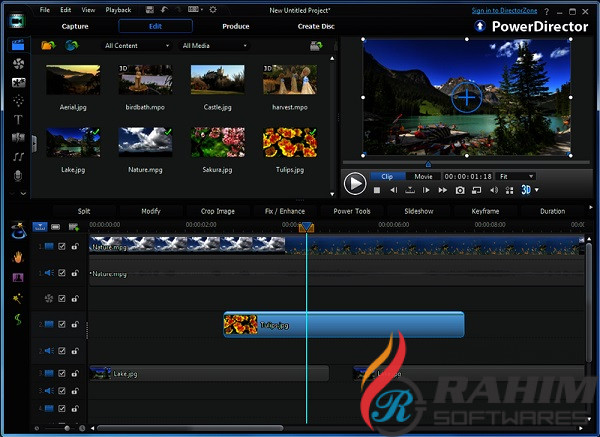Open the 3D options dropdown arrow
This screenshot has width=600, height=437.
[x=536, y=190]
